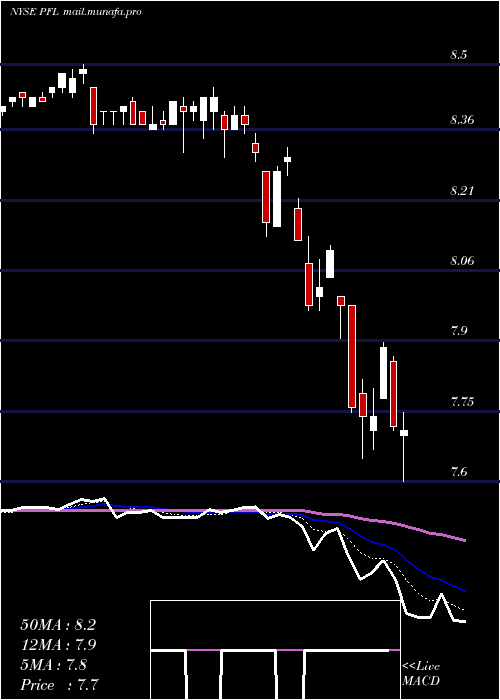Click the 8.36 price axis label
Screen dimensions: 500x700
coord(462,120)
